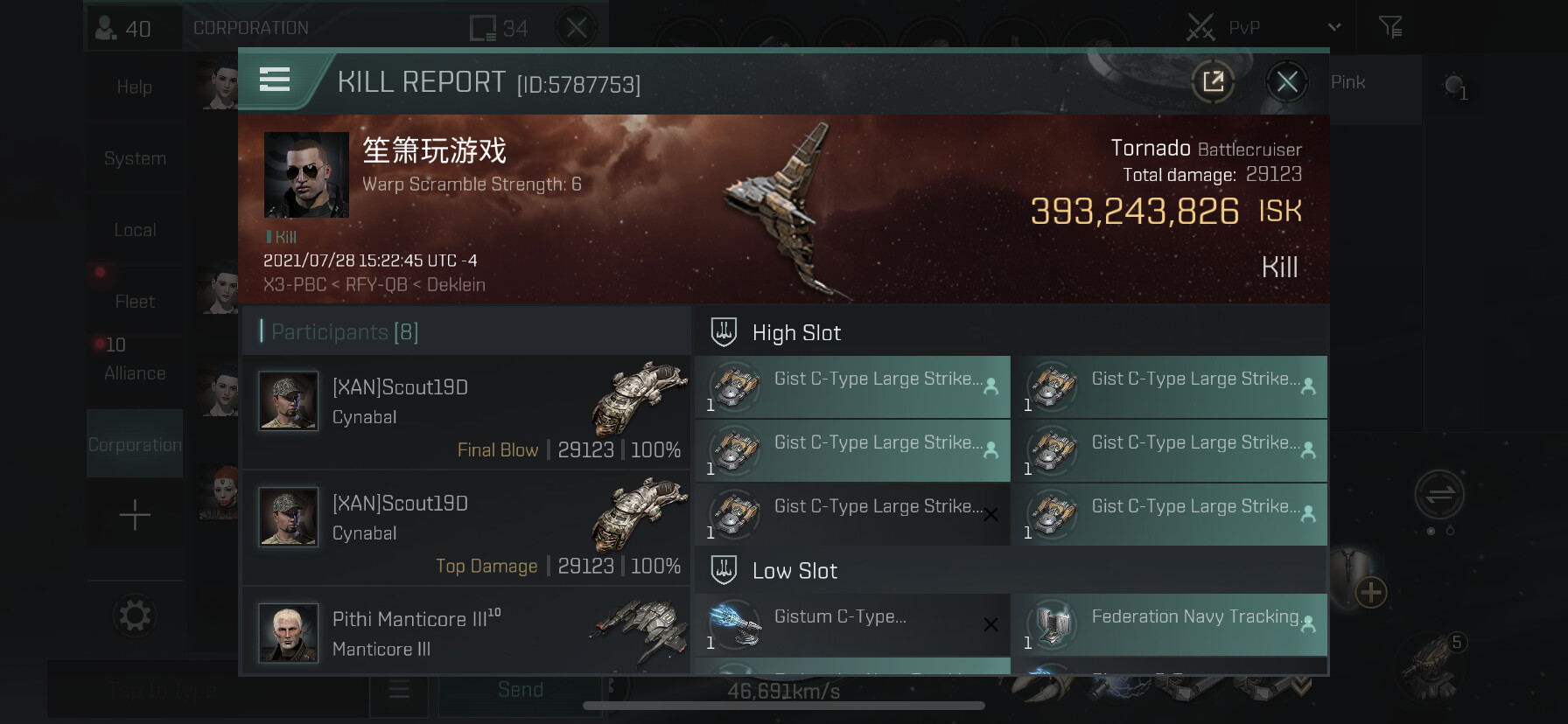Open the settings gear in chat sidebar
Image resolution: width=1568 pixels, height=724 pixels.
[x=135, y=616]
